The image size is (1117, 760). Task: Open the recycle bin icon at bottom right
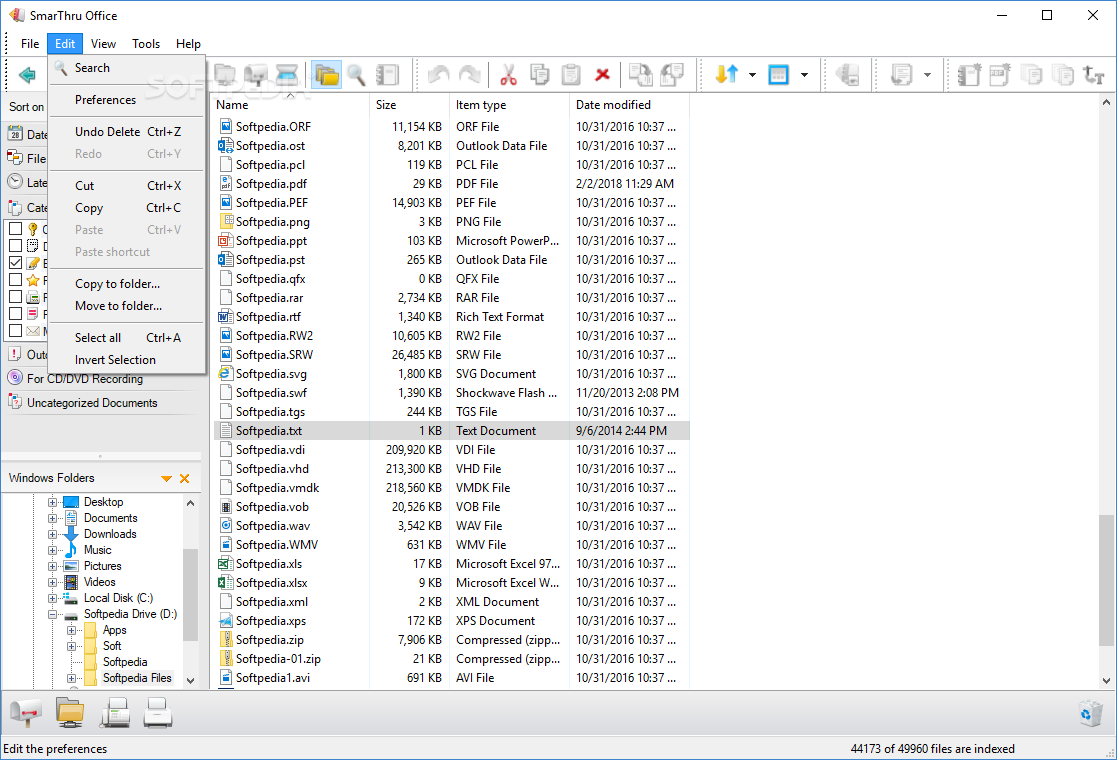click(x=1091, y=713)
